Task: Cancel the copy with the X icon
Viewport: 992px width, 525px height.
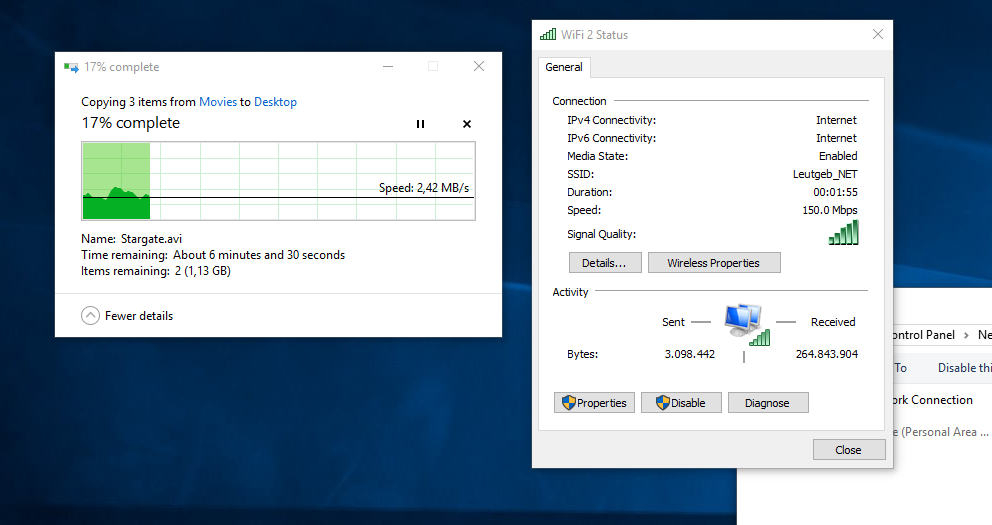Action: [x=467, y=124]
